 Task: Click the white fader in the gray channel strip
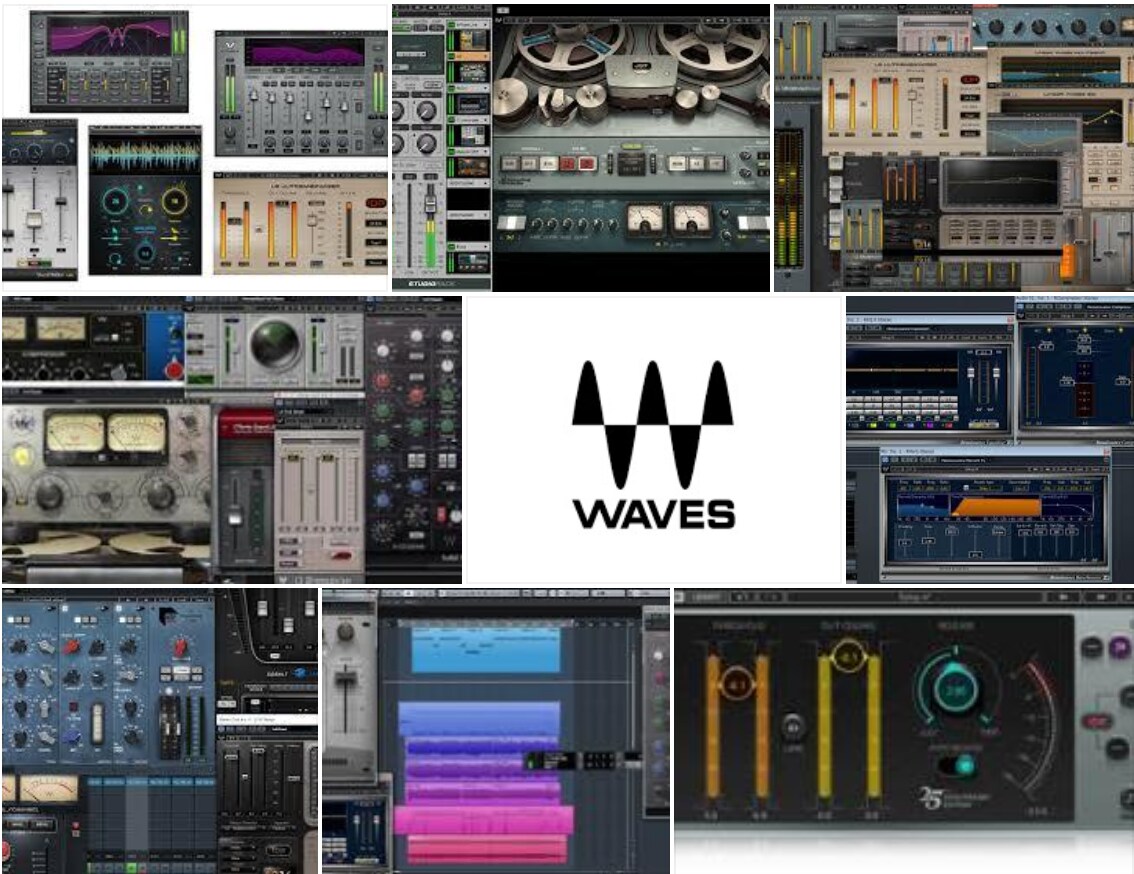coord(35,218)
